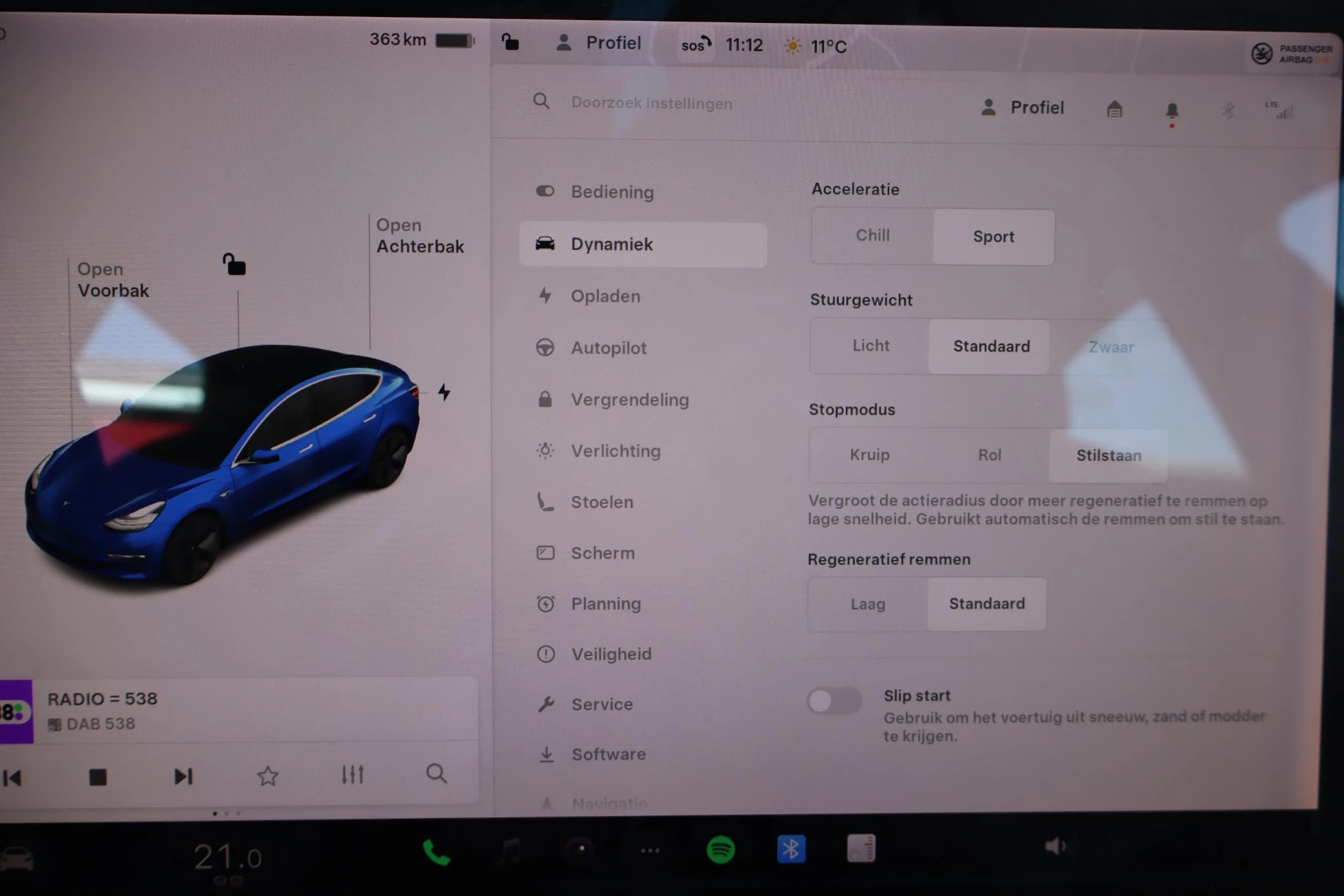Switch Acceleratie to Chill
This screenshot has width=1344, height=896.
click(x=872, y=235)
